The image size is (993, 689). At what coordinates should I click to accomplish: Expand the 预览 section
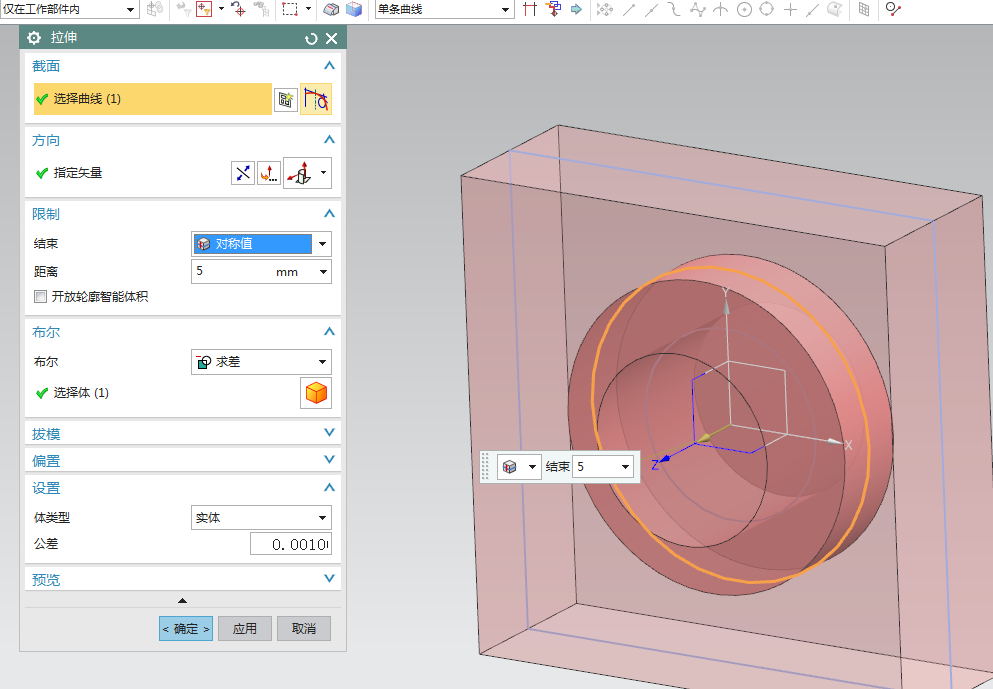point(329,579)
